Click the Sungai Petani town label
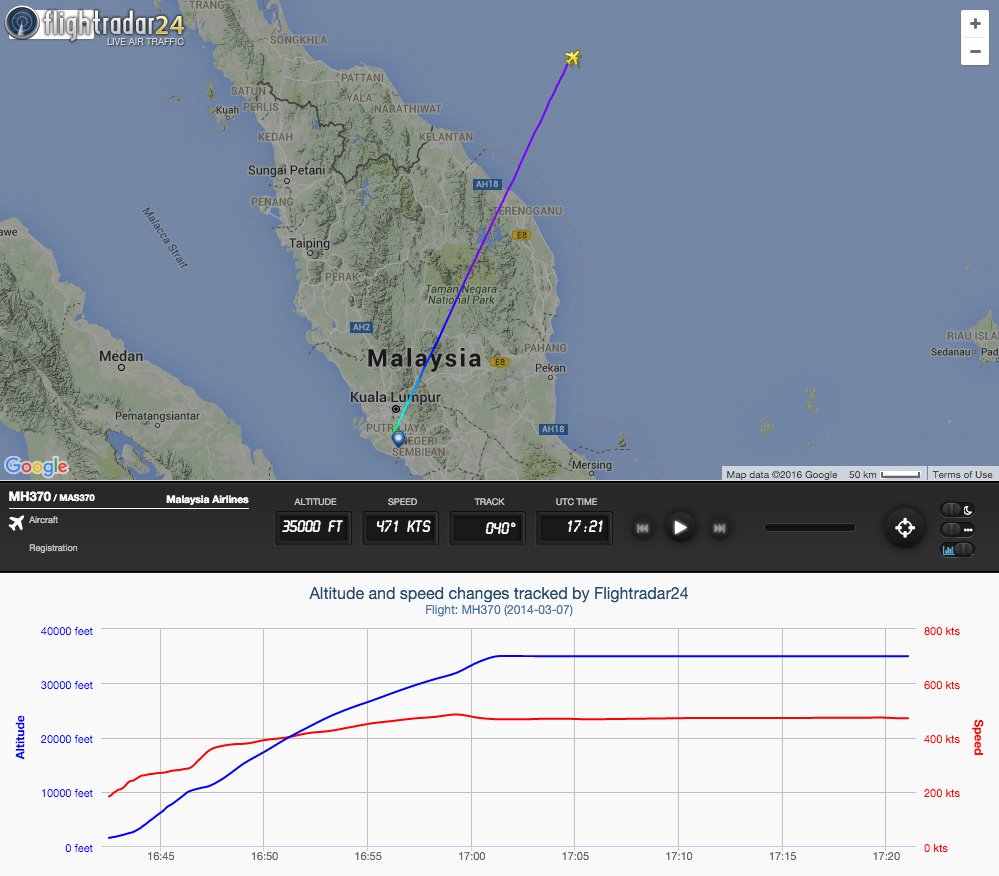 tap(286, 171)
